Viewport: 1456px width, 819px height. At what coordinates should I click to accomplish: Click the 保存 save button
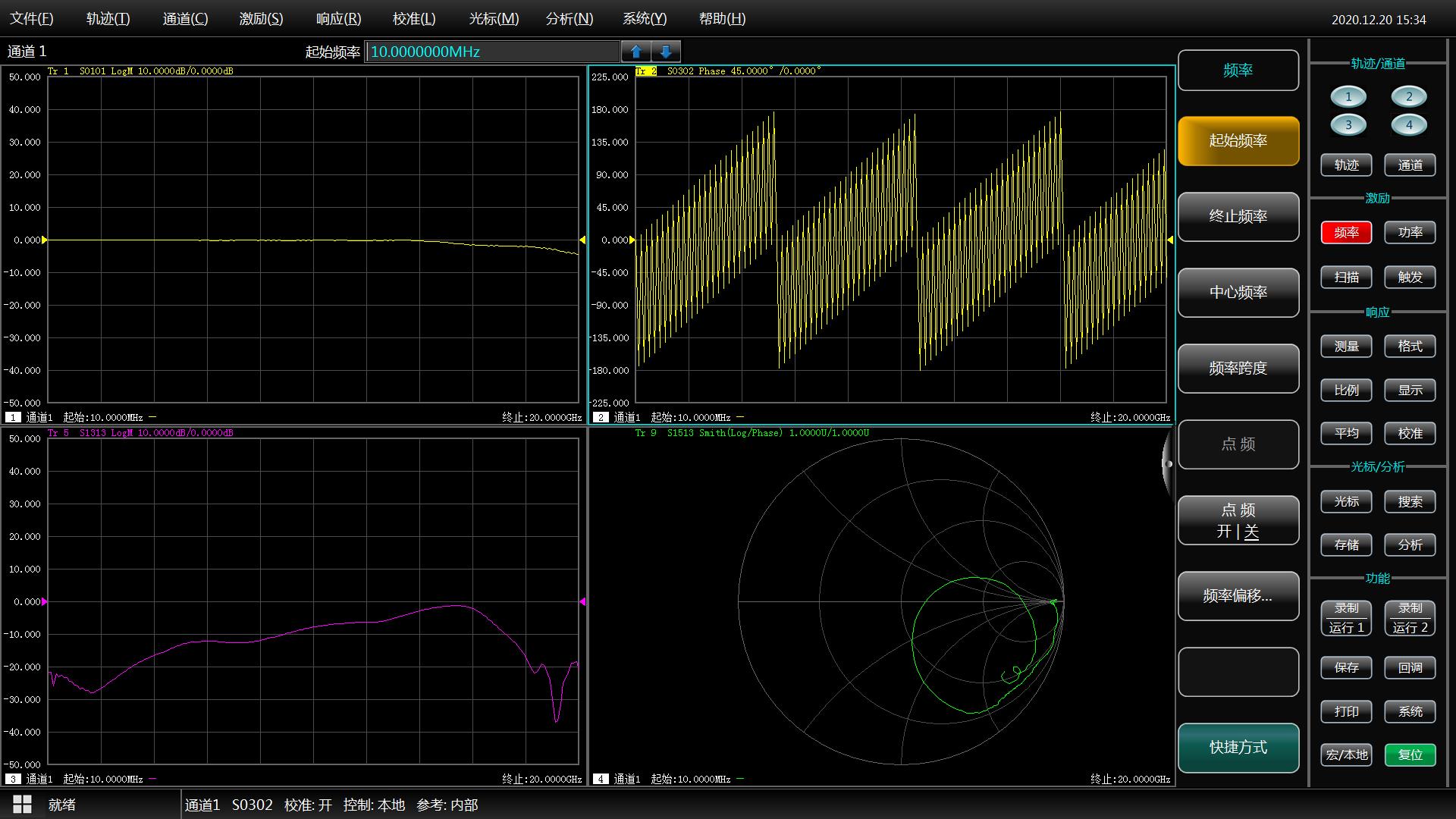(x=1347, y=668)
